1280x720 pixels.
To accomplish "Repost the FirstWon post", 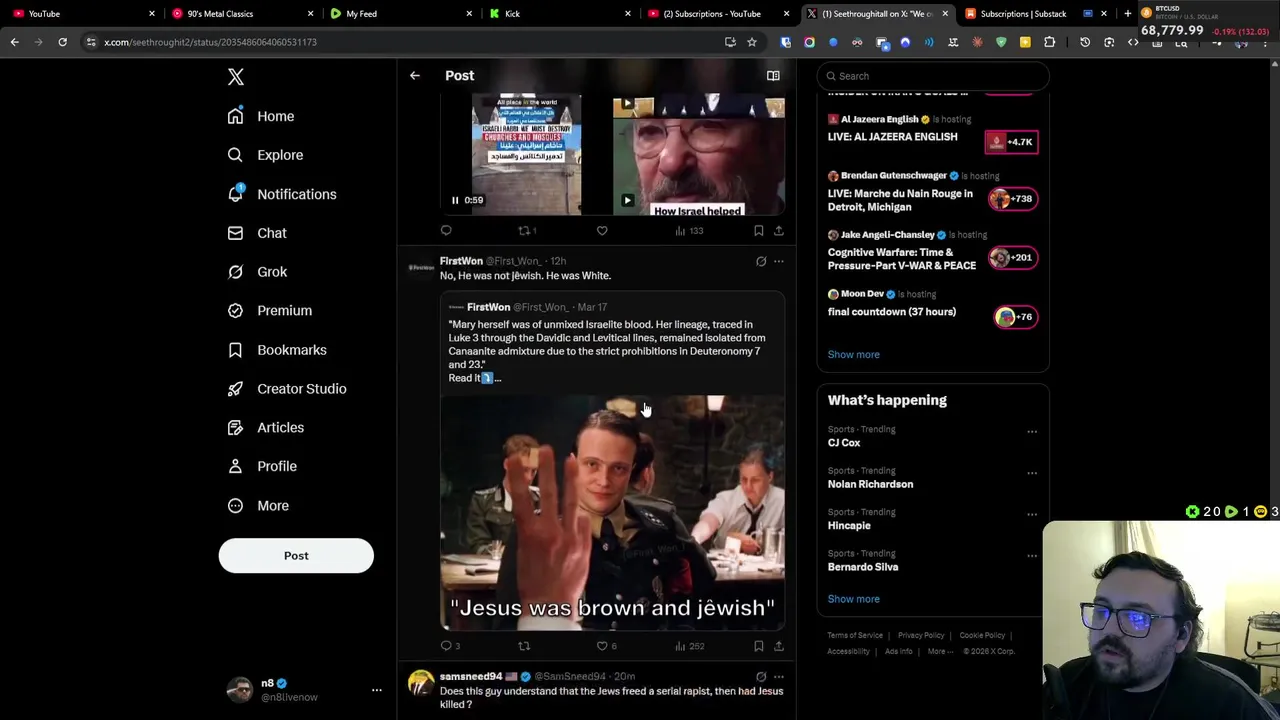I will click(x=524, y=646).
